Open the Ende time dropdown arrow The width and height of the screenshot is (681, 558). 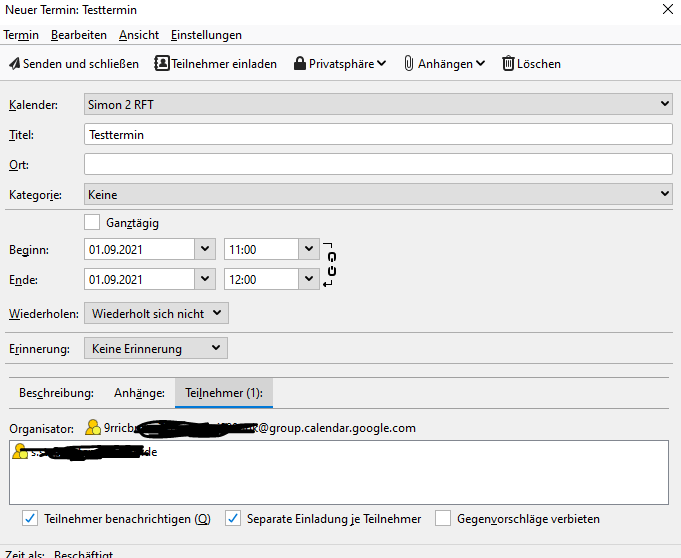(309, 279)
